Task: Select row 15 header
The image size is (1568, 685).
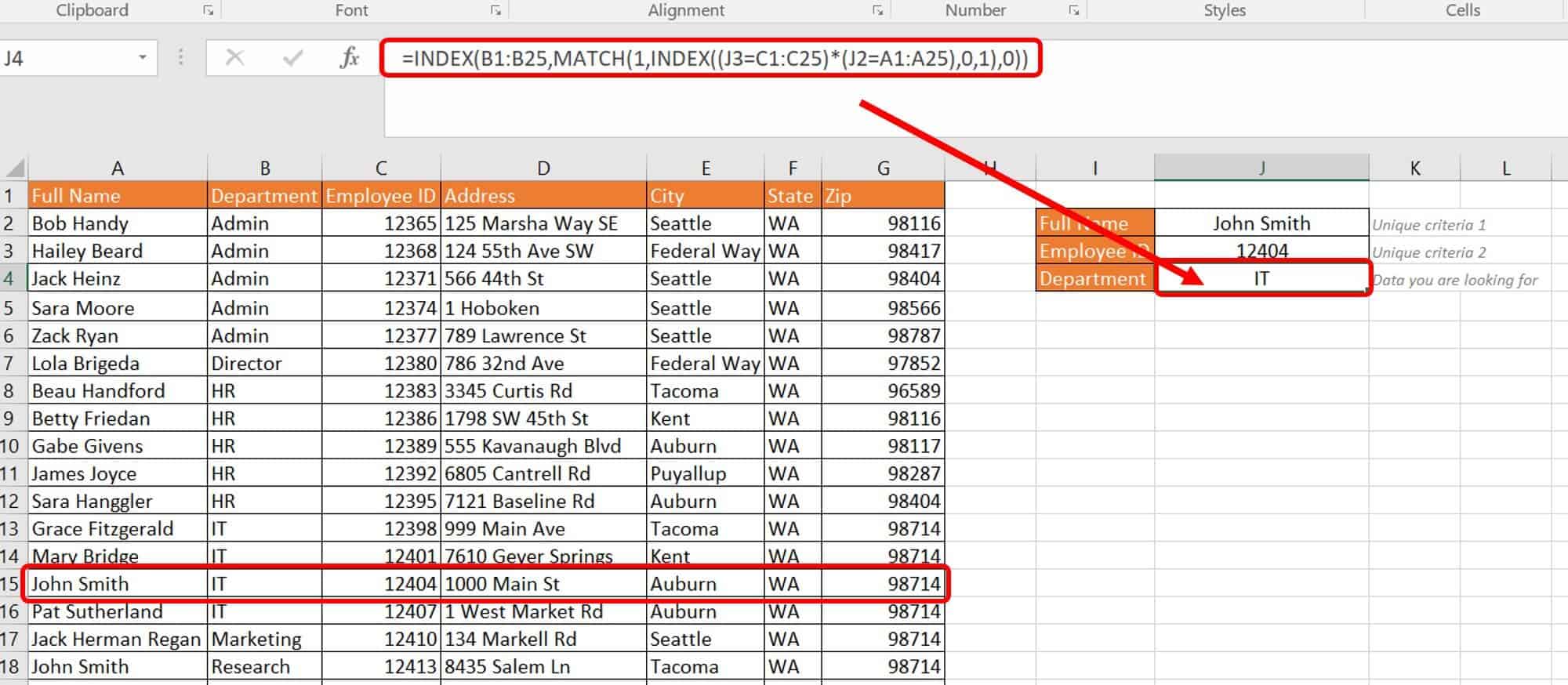Action: (10, 584)
